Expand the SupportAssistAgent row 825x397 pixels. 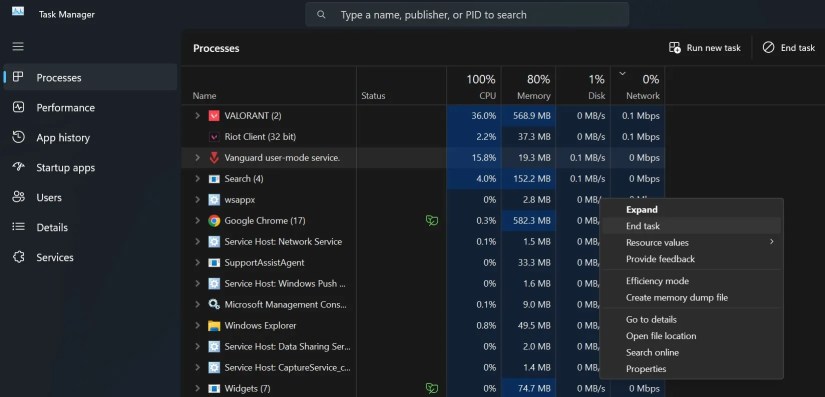coord(197,262)
